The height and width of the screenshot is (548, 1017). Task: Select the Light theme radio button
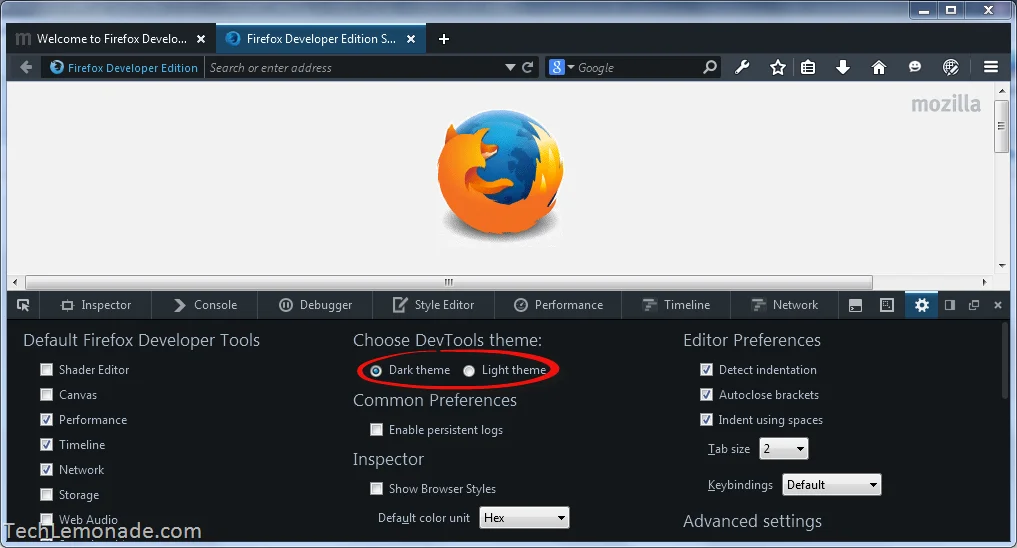[469, 371]
